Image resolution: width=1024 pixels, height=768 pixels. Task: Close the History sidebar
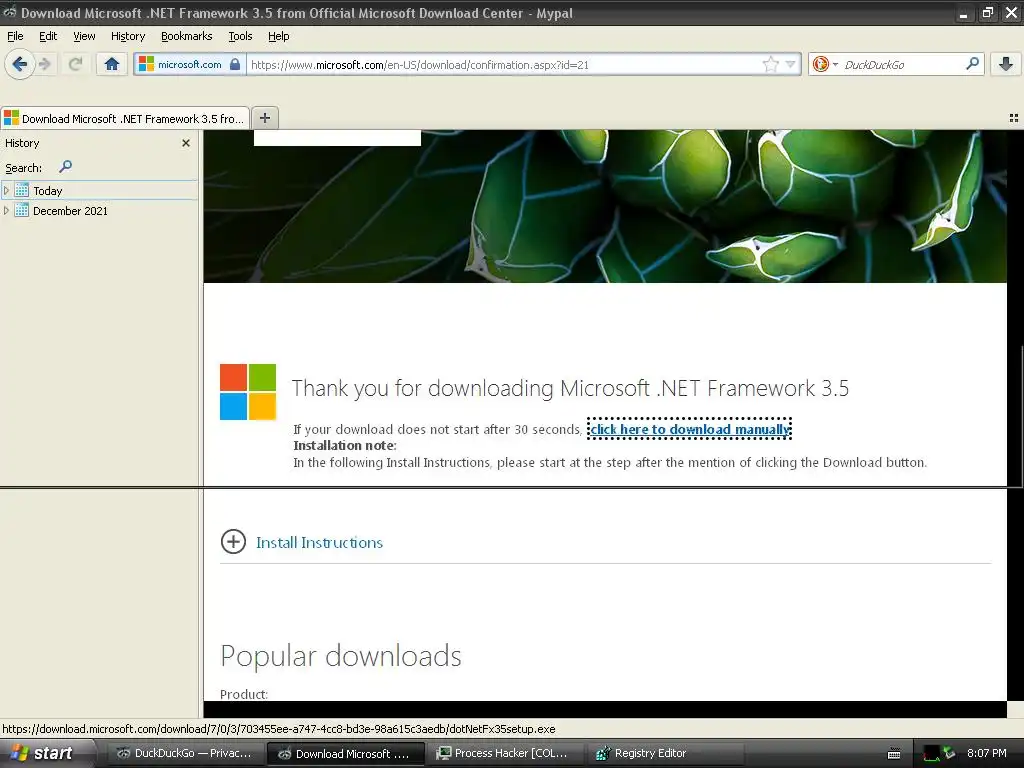click(x=186, y=143)
